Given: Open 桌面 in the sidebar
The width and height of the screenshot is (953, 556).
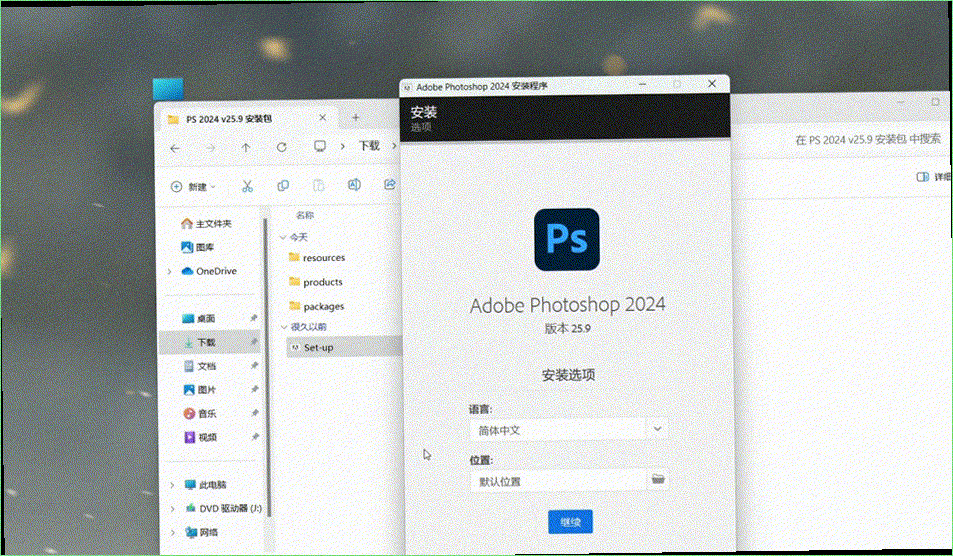Looking at the screenshot, I should pos(199,318).
